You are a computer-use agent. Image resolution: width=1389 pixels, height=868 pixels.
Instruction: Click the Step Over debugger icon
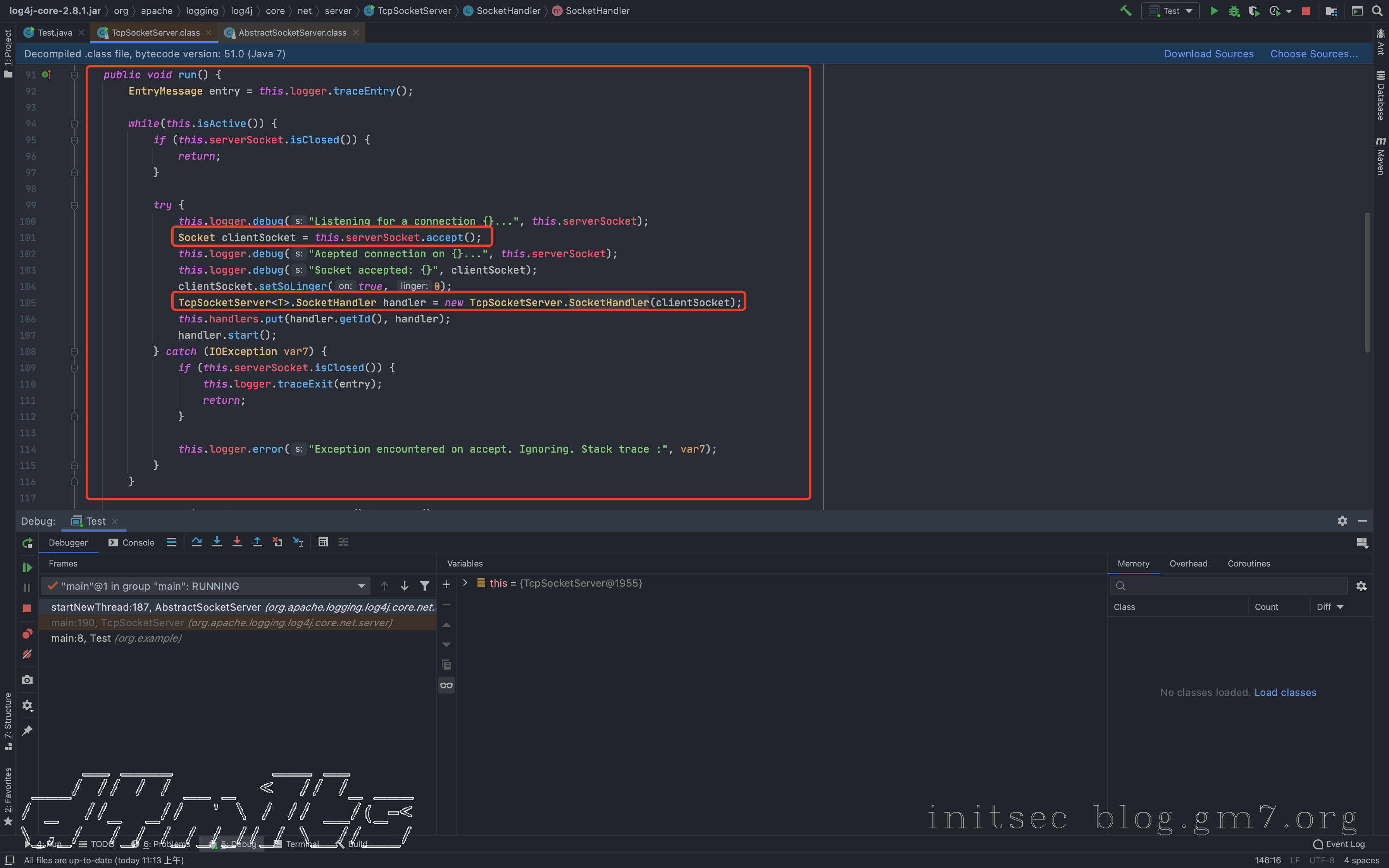click(197, 542)
